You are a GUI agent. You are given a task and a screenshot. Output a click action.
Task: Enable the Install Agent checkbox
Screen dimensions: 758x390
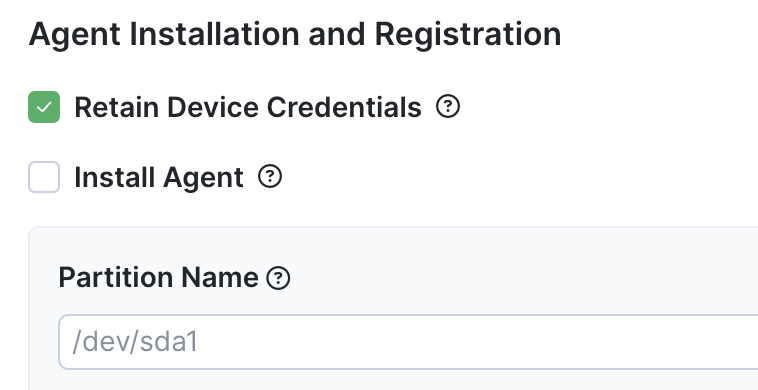(x=44, y=177)
